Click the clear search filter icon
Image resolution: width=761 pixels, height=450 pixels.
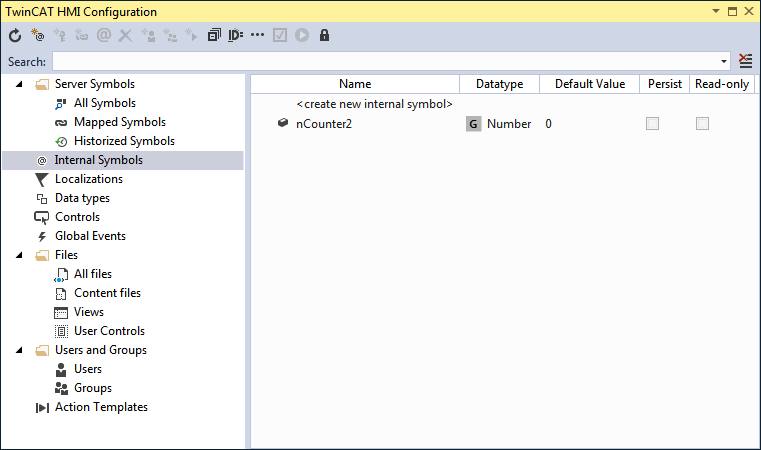[745, 61]
